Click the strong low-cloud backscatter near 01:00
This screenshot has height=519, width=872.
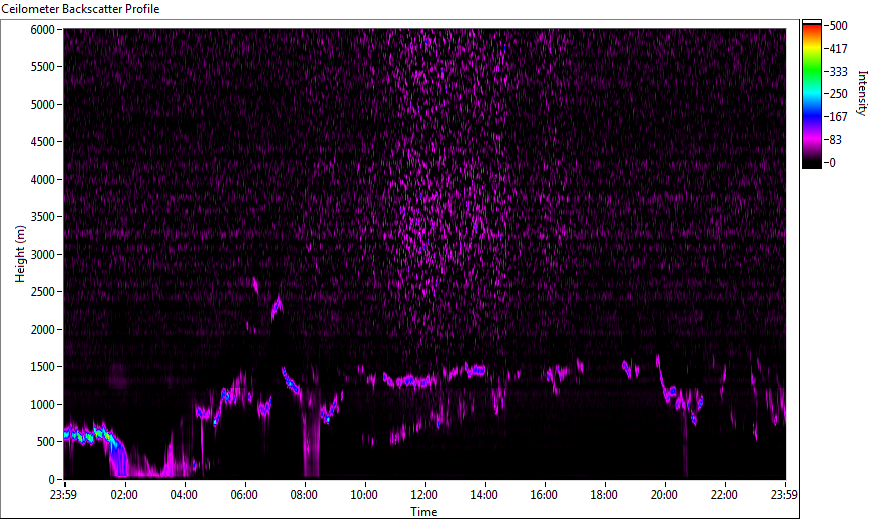[92, 435]
